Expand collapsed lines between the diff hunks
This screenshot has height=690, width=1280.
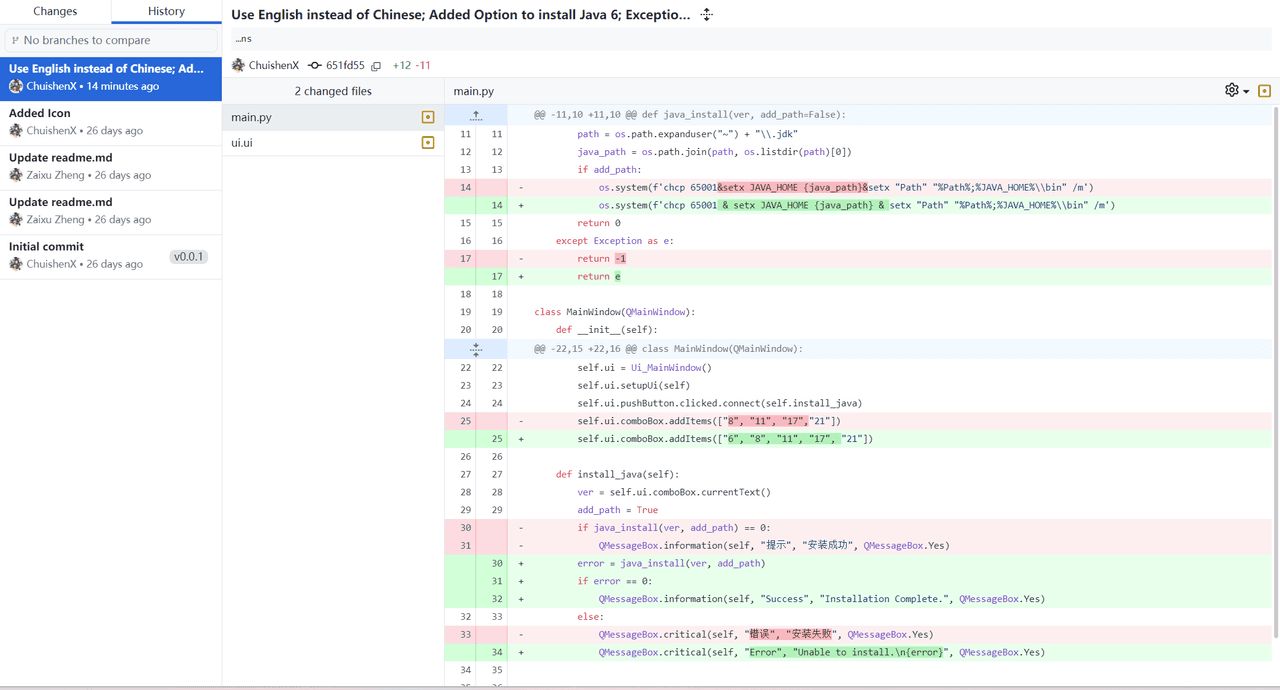point(476,349)
